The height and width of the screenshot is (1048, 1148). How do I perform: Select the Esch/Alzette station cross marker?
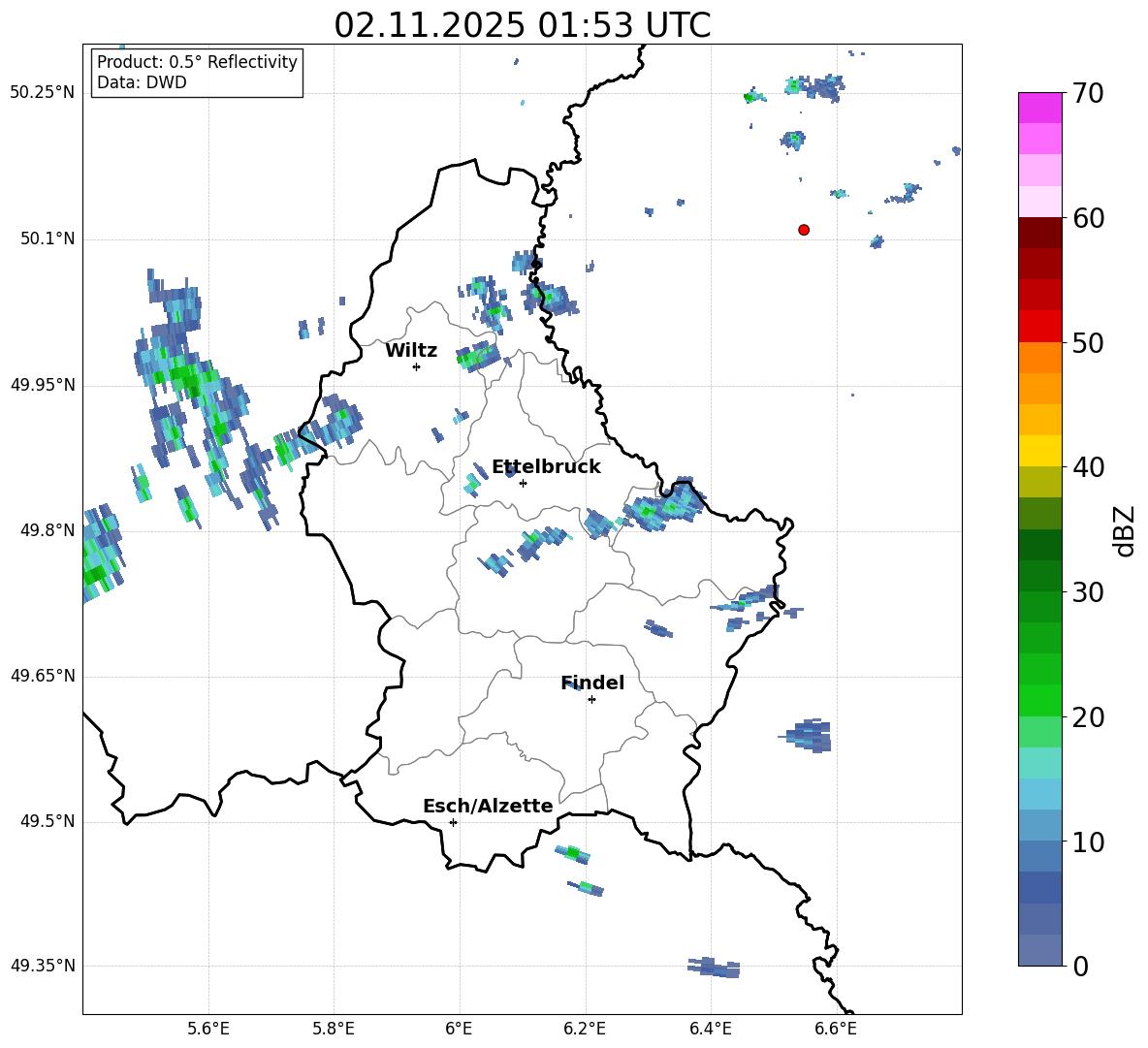tap(453, 822)
